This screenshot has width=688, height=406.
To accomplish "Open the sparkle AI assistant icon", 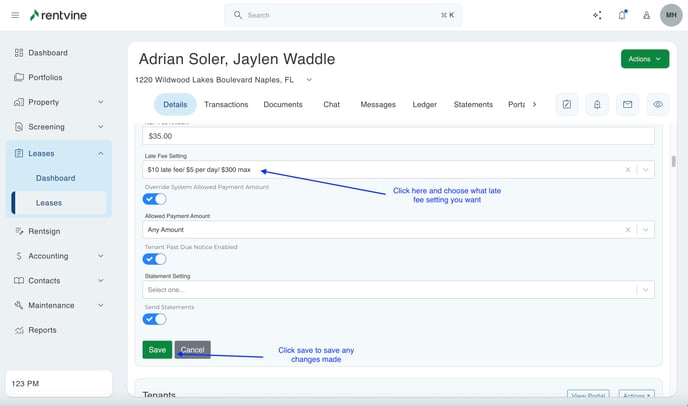I will point(597,15).
